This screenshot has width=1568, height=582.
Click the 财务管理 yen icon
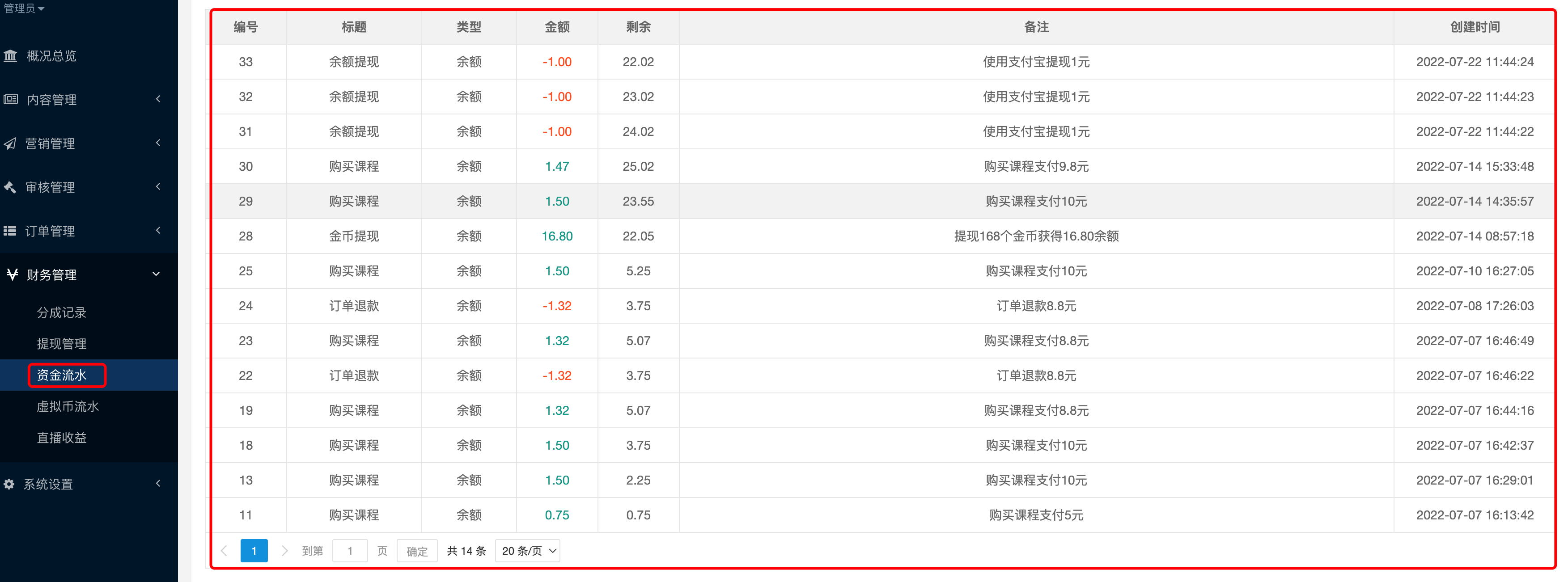coord(12,275)
